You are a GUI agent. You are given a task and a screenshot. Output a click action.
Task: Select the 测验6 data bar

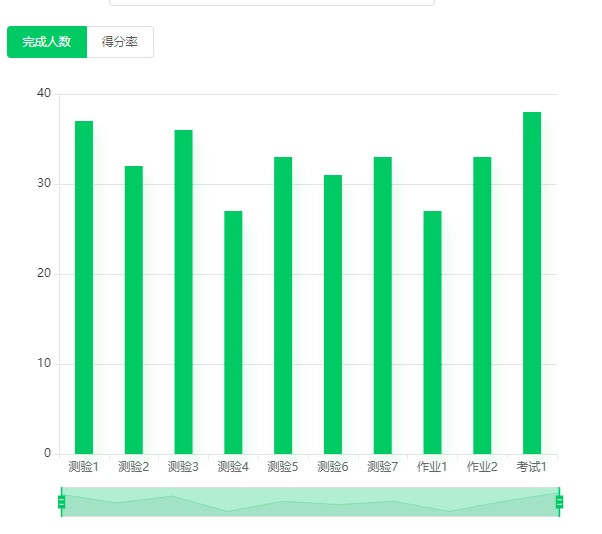point(333,314)
